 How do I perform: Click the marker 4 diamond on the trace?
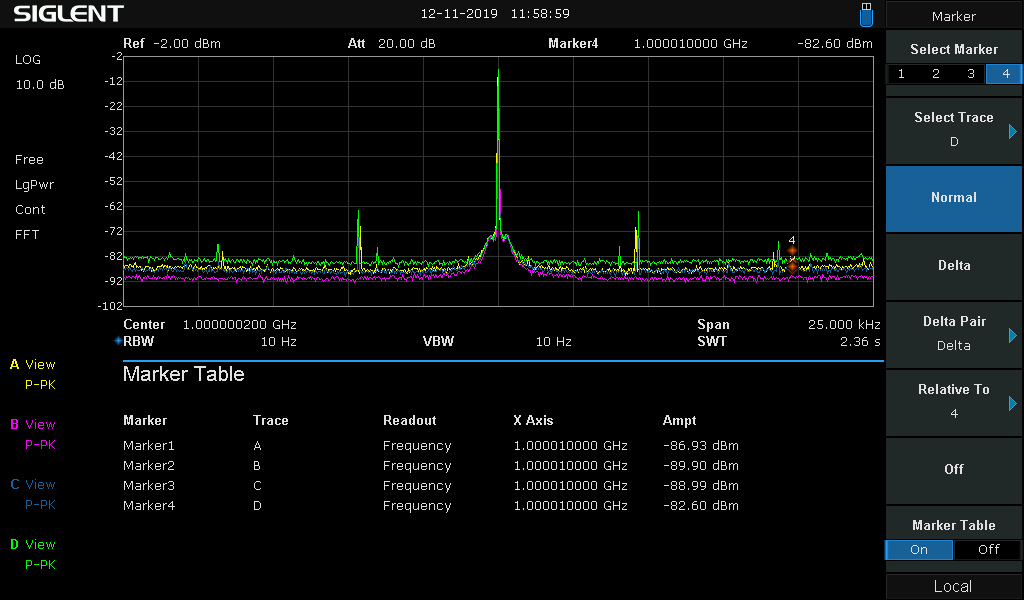[792, 251]
